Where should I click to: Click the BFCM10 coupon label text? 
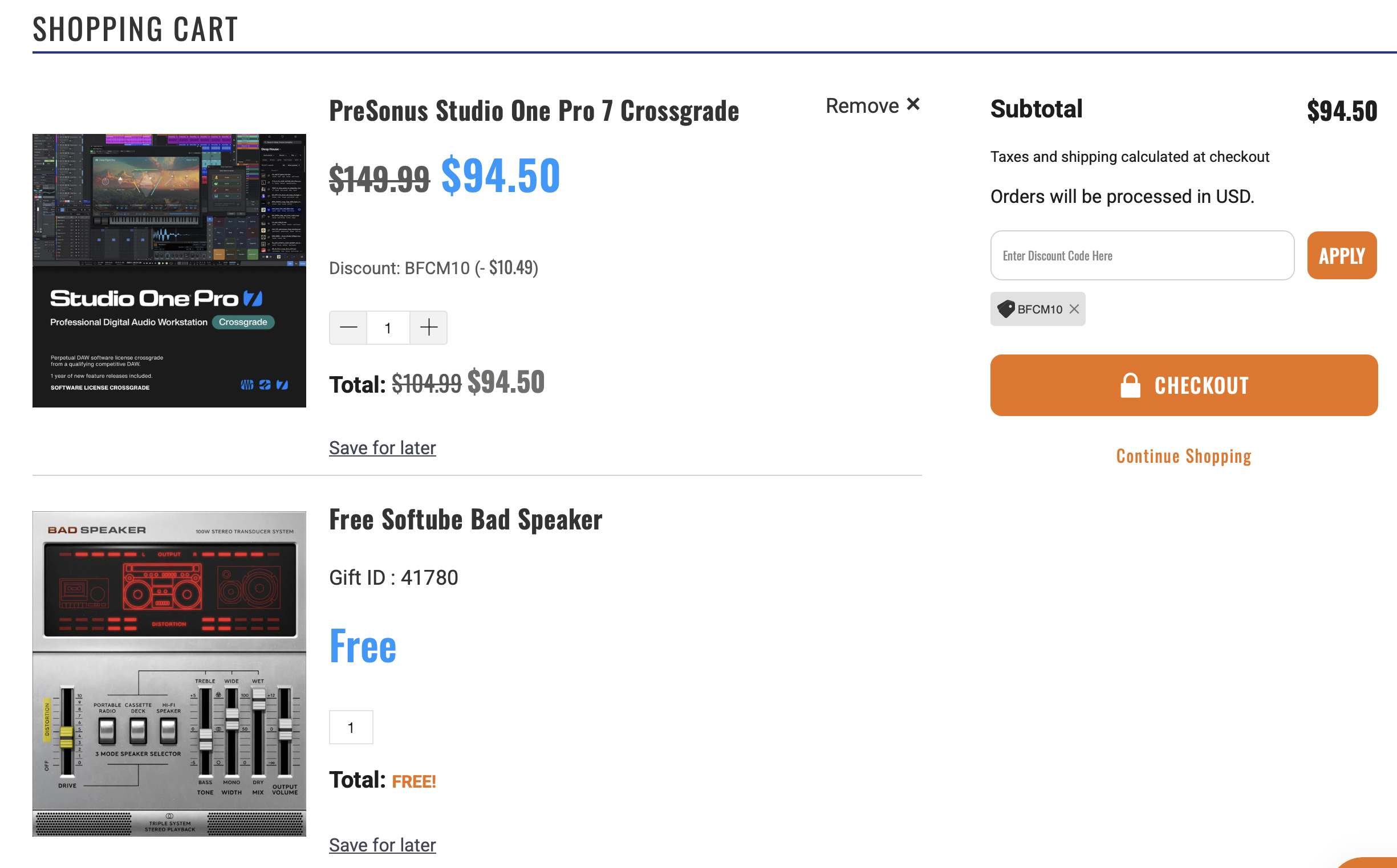pyautogui.click(x=1040, y=309)
